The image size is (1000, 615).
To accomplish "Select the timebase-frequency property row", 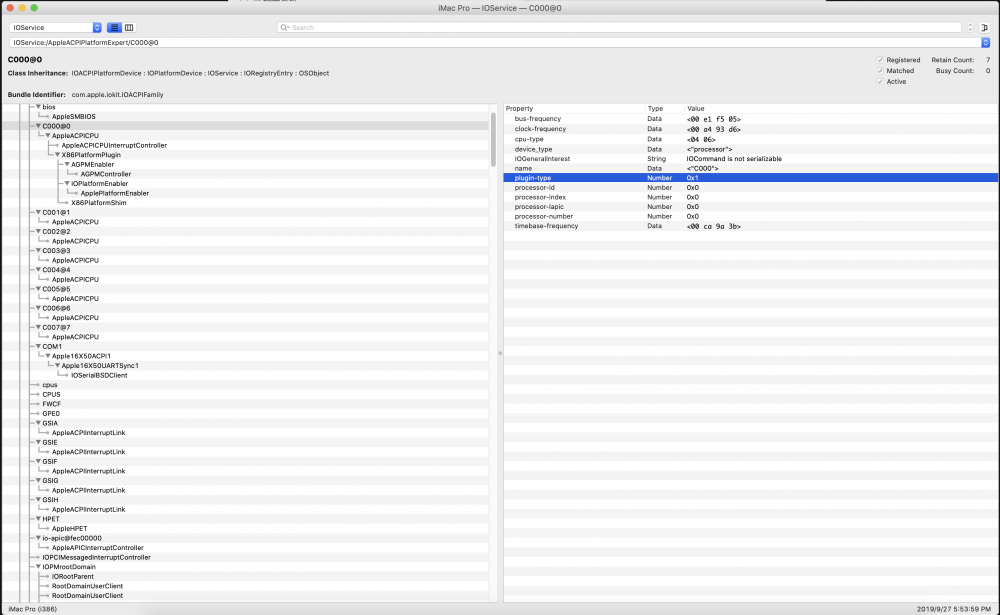I will pyautogui.click(x=751, y=226).
